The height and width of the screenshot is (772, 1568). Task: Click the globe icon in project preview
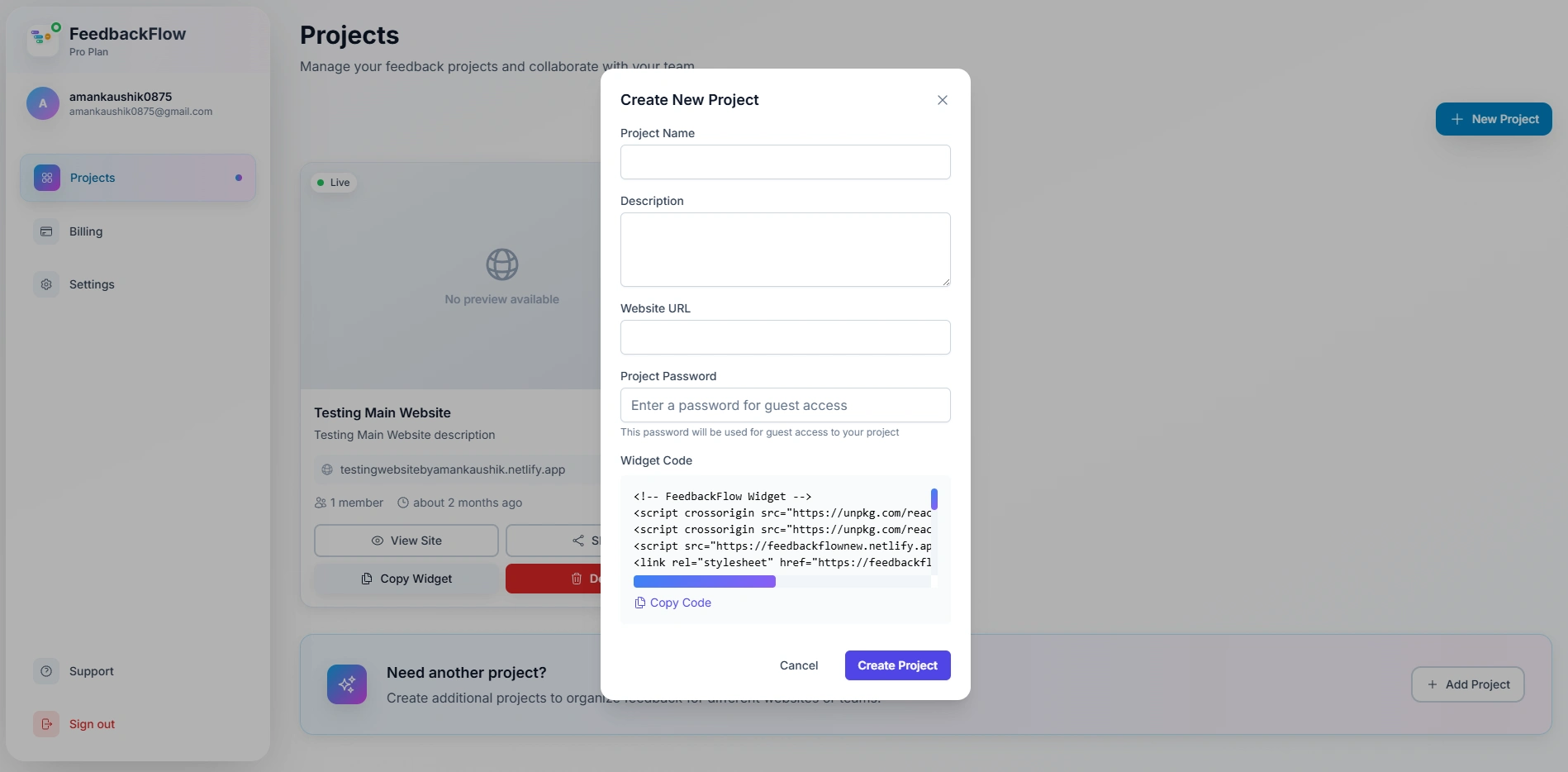coord(501,264)
